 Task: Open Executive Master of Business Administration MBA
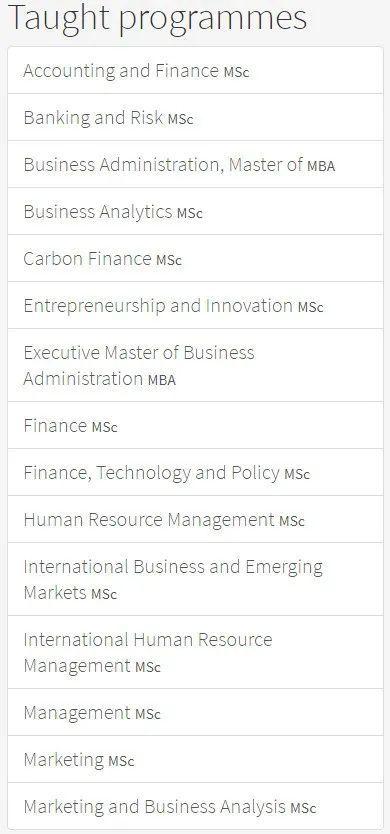195,365
